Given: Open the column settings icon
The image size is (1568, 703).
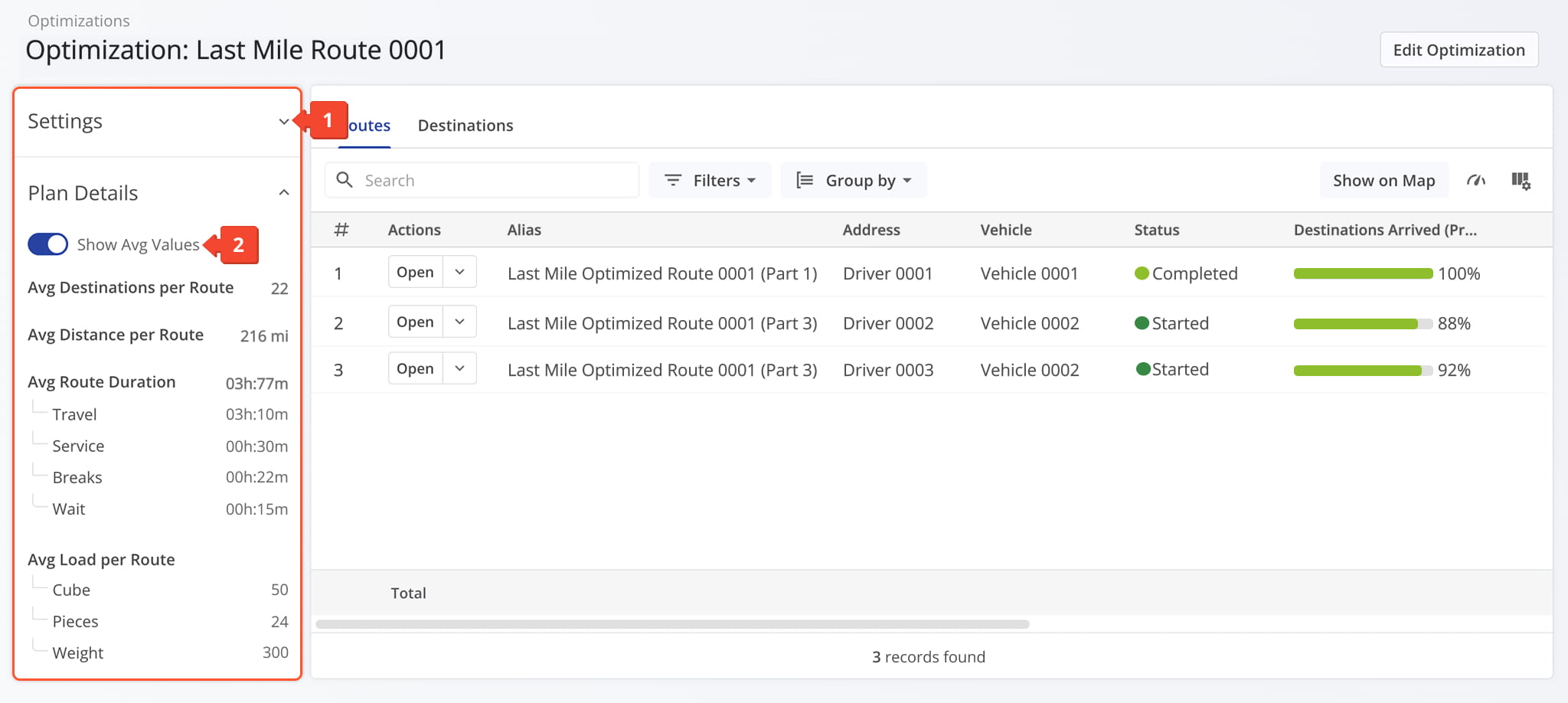Looking at the screenshot, I should point(1521,181).
